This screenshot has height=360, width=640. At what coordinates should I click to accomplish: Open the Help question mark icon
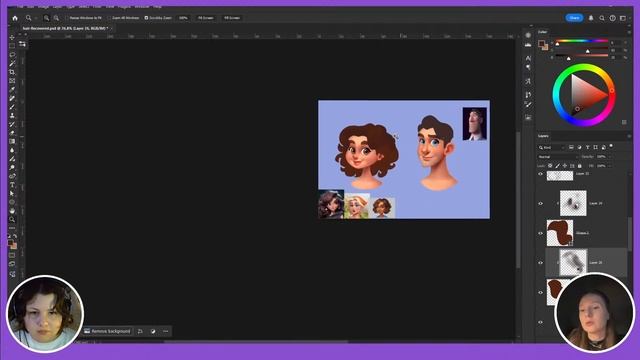(613, 18)
